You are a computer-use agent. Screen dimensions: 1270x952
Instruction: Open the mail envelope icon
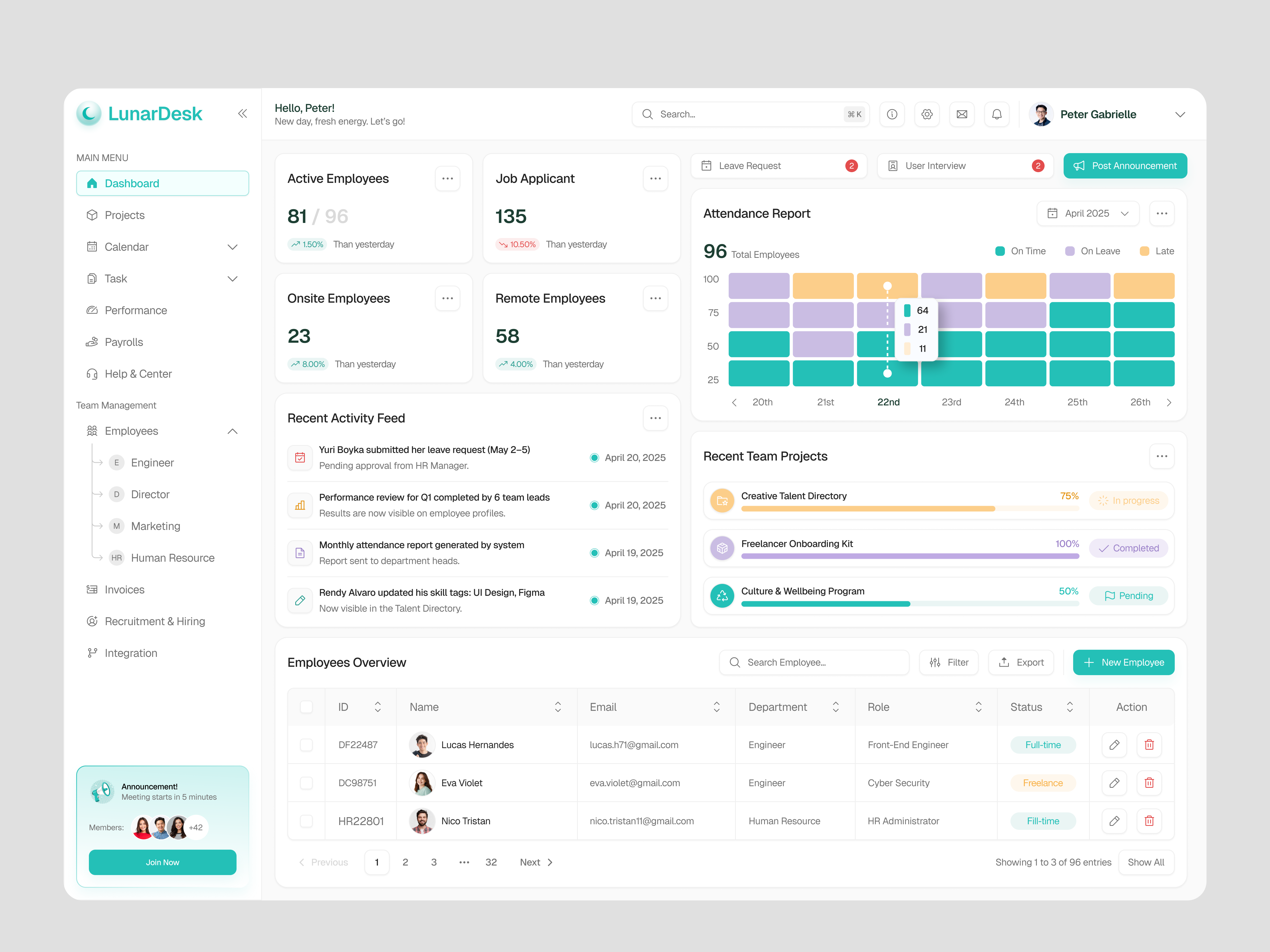[962, 114]
